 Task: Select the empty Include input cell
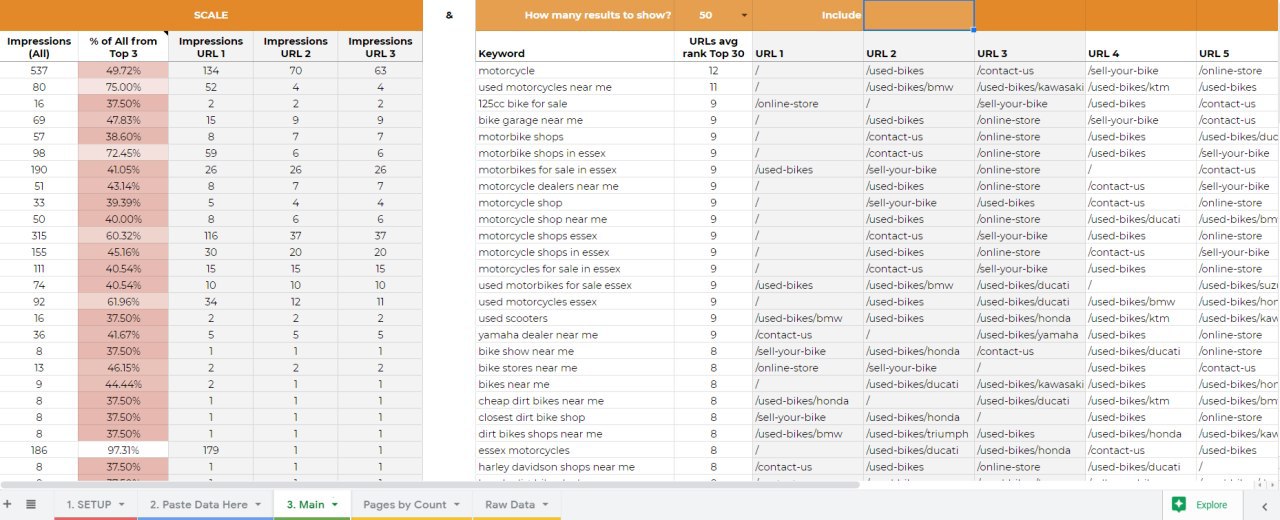click(x=918, y=15)
